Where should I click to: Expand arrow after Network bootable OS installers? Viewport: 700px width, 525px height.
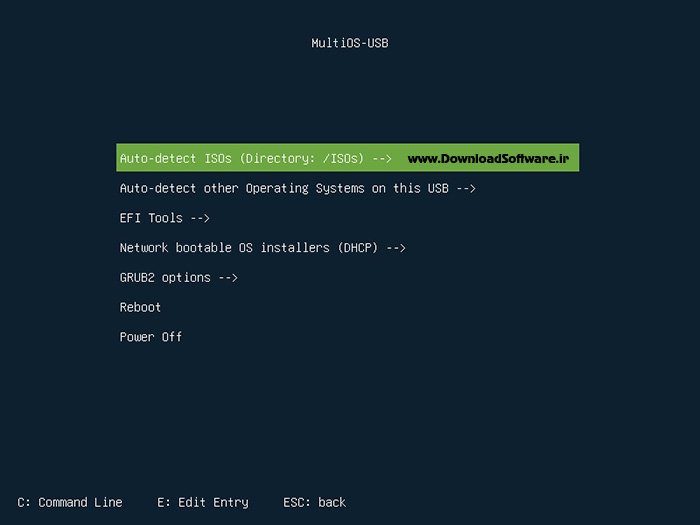[396, 248]
